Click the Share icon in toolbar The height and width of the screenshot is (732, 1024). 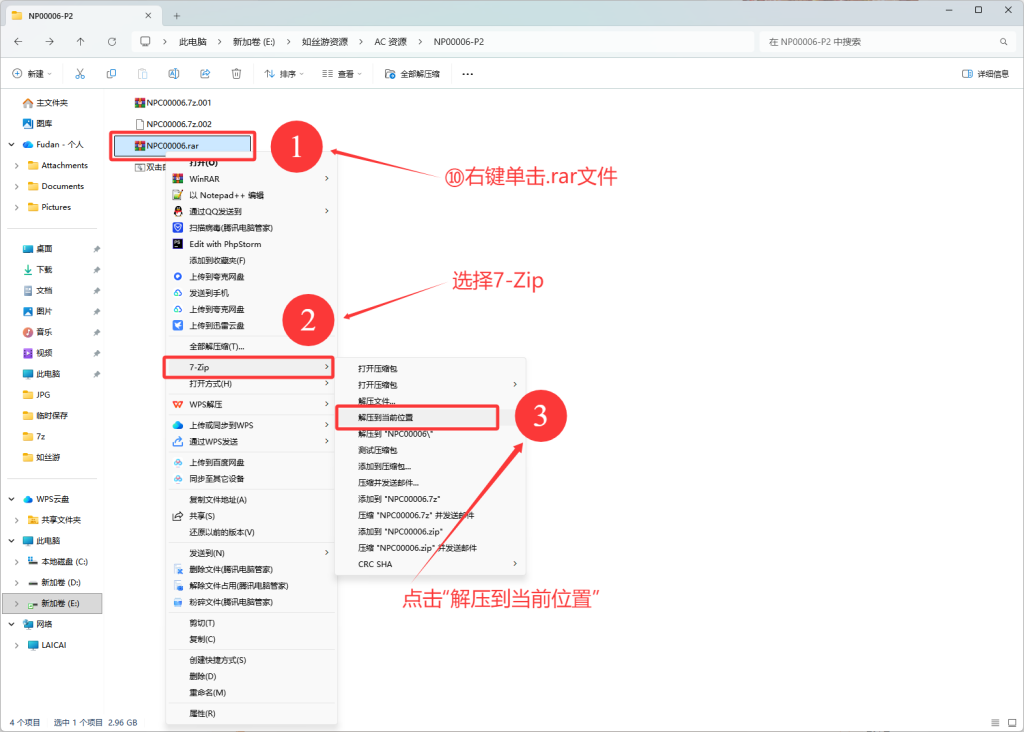click(205, 74)
